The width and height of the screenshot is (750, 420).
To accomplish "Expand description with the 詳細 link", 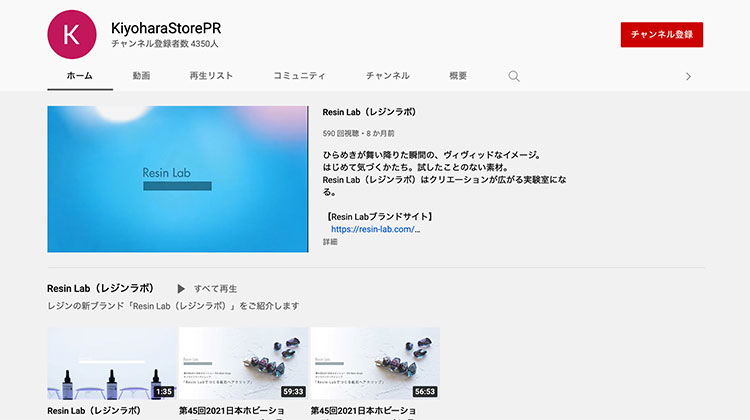I will pyautogui.click(x=330, y=242).
